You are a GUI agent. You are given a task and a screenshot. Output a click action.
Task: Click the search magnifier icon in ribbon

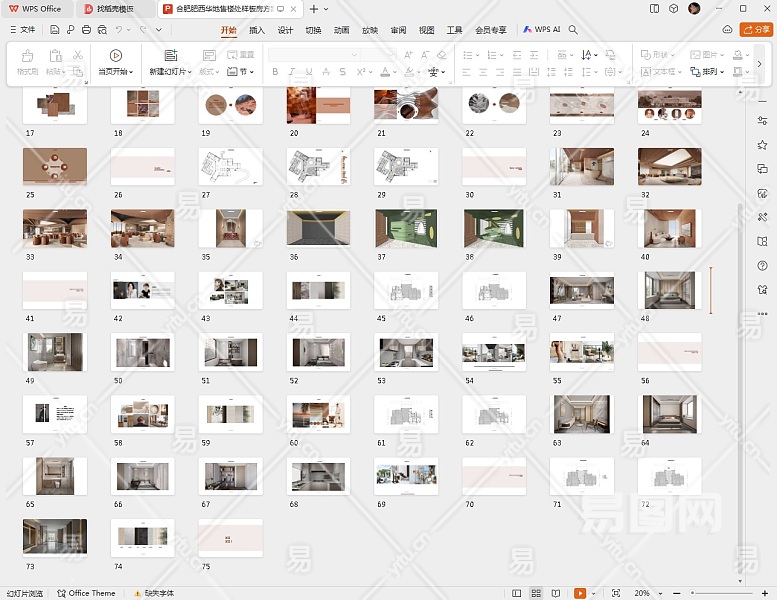(x=574, y=30)
